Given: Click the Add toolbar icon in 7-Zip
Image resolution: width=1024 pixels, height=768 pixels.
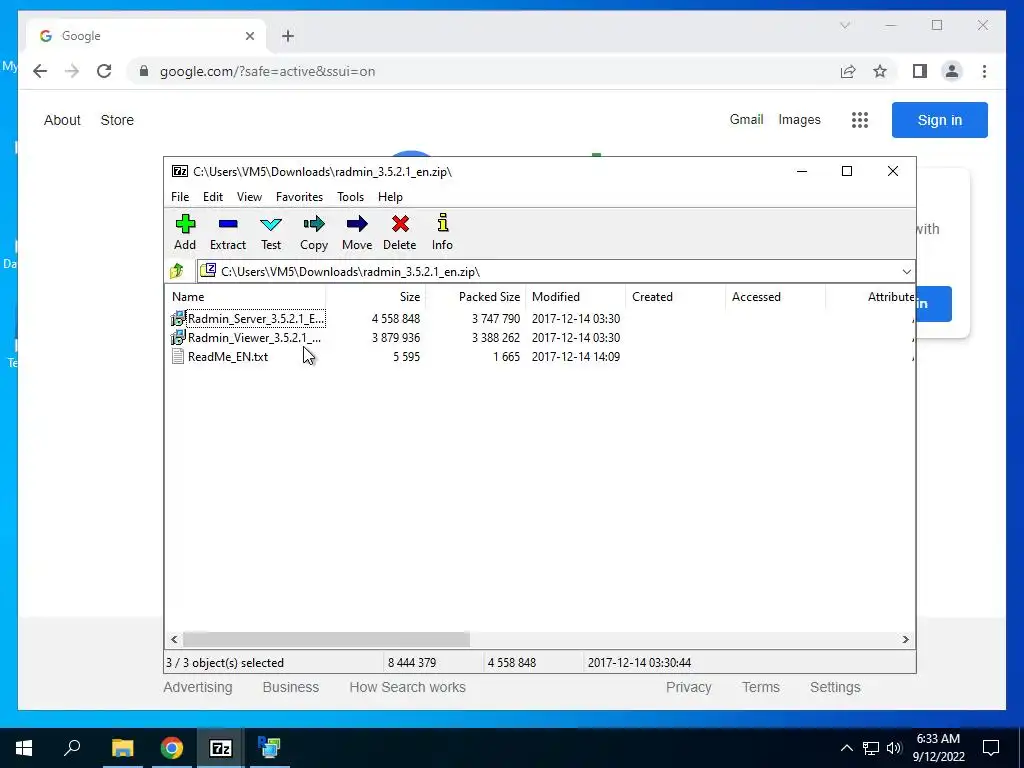Looking at the screenshot, I should (x=185, y=225).
